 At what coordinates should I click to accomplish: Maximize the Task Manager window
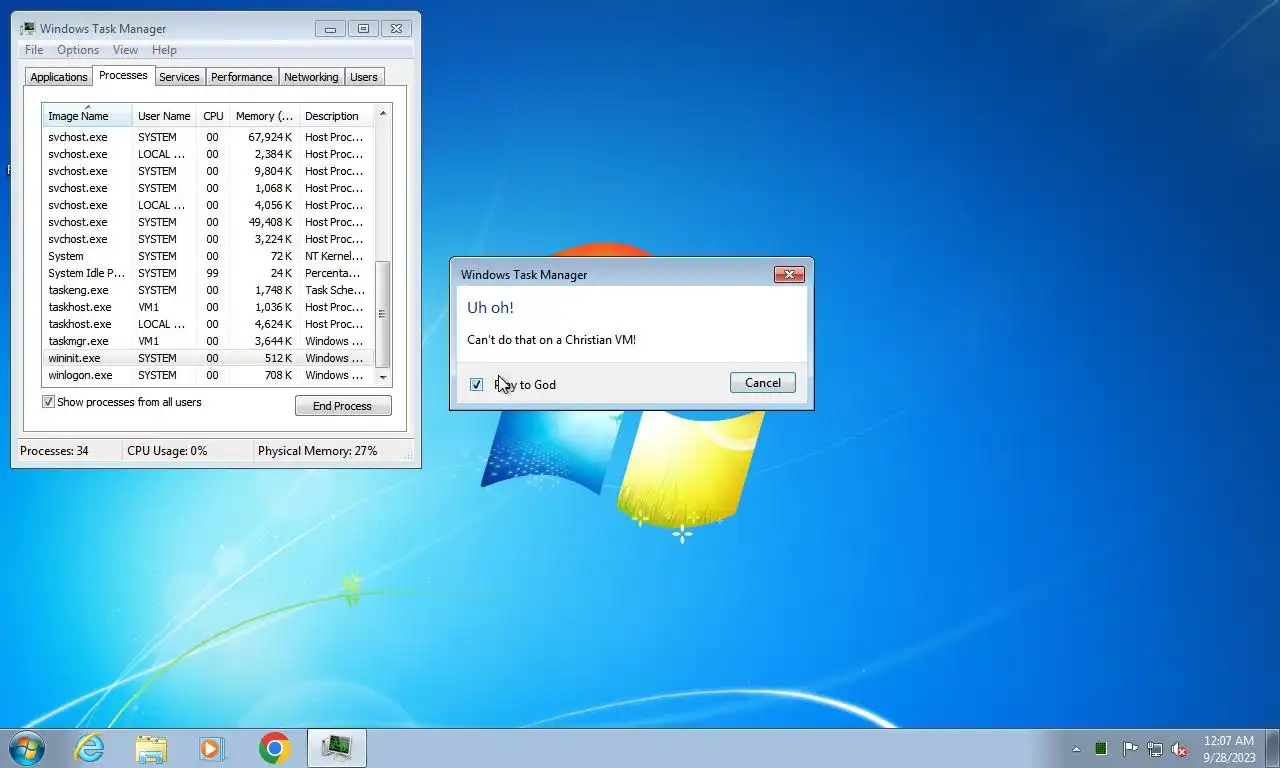(363, 29)
